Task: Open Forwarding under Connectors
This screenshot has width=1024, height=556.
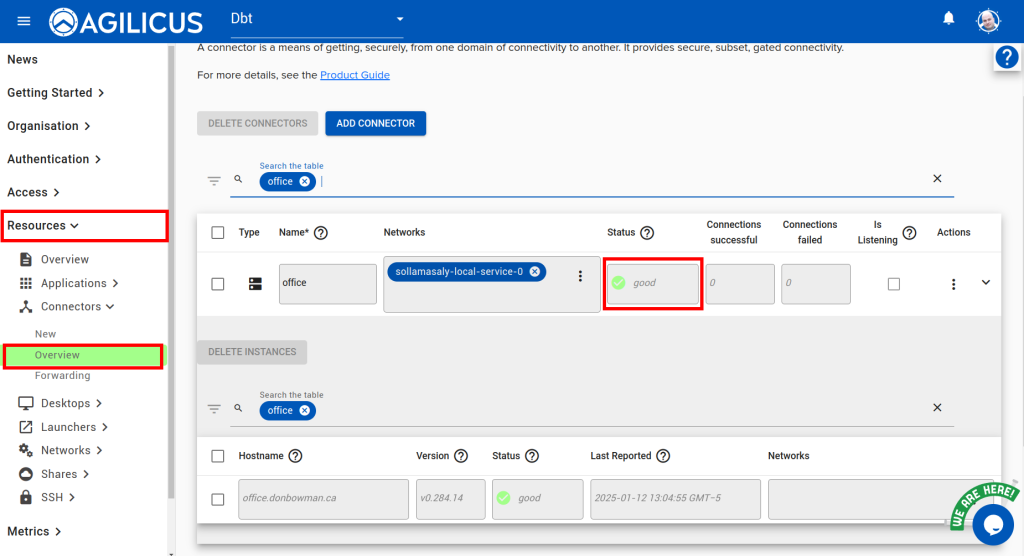Action: pyautogui.click(x=62, y=376)
